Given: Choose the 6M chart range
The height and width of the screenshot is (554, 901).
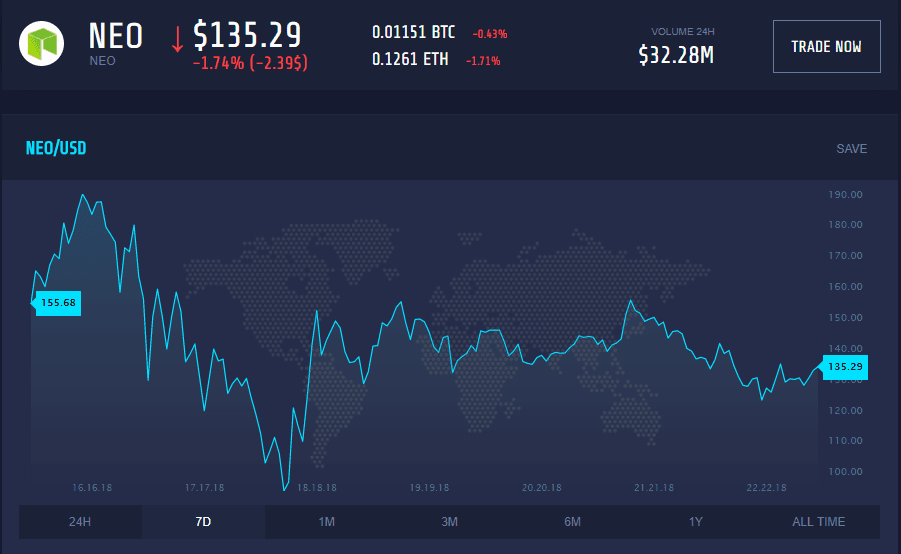Looking at the screenshot, I should [572, 522].
